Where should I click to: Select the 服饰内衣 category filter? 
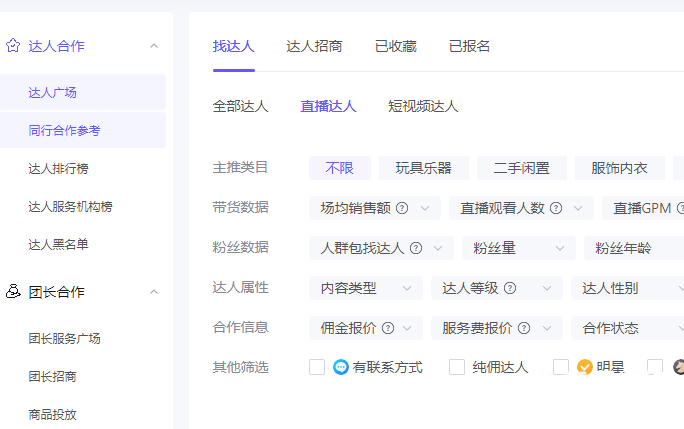click(x=619, y=168)
